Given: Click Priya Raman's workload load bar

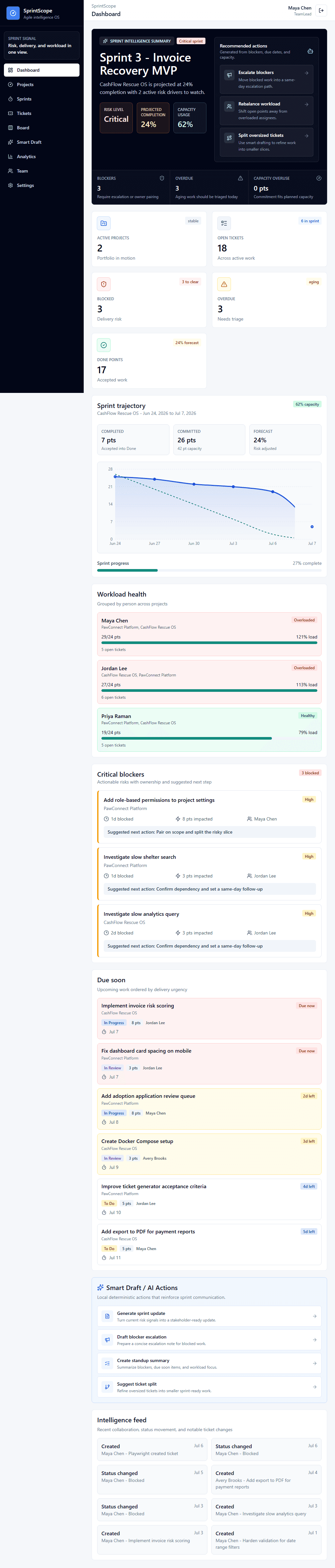Looking at the screenshot, I should (209, 738).
